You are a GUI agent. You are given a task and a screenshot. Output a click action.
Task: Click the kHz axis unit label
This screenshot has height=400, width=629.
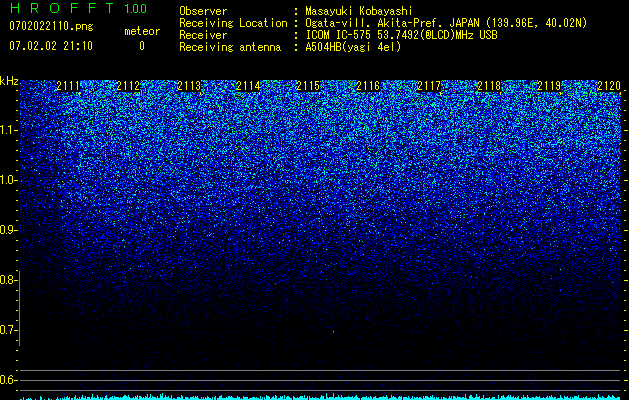pos(9,81)
